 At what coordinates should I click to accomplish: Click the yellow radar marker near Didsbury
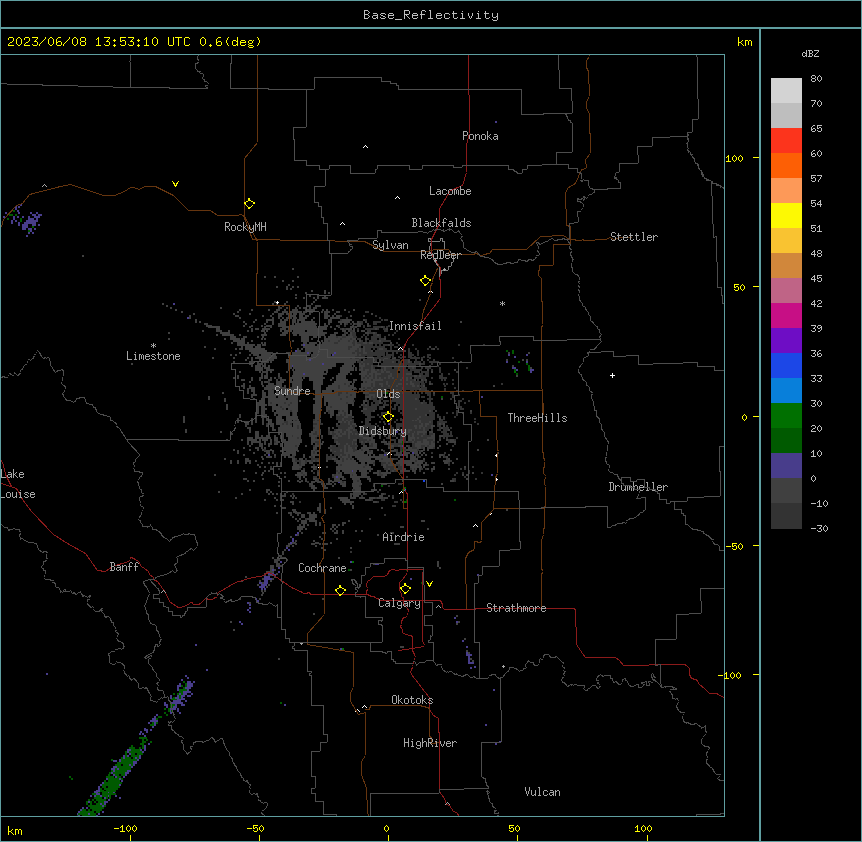[x=388, y=417]
